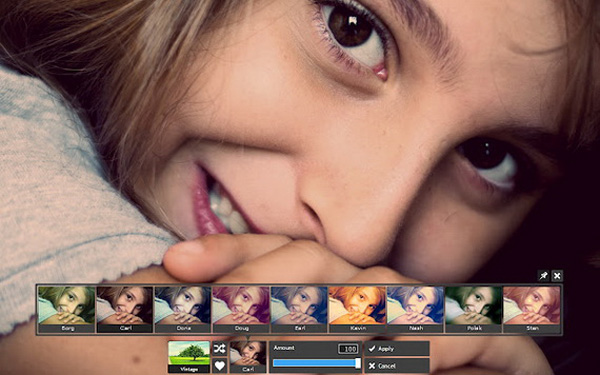The height and width of the screenshot is (375, 600).
Task: Open the Vintage effect category
Action: pos(189,357)
